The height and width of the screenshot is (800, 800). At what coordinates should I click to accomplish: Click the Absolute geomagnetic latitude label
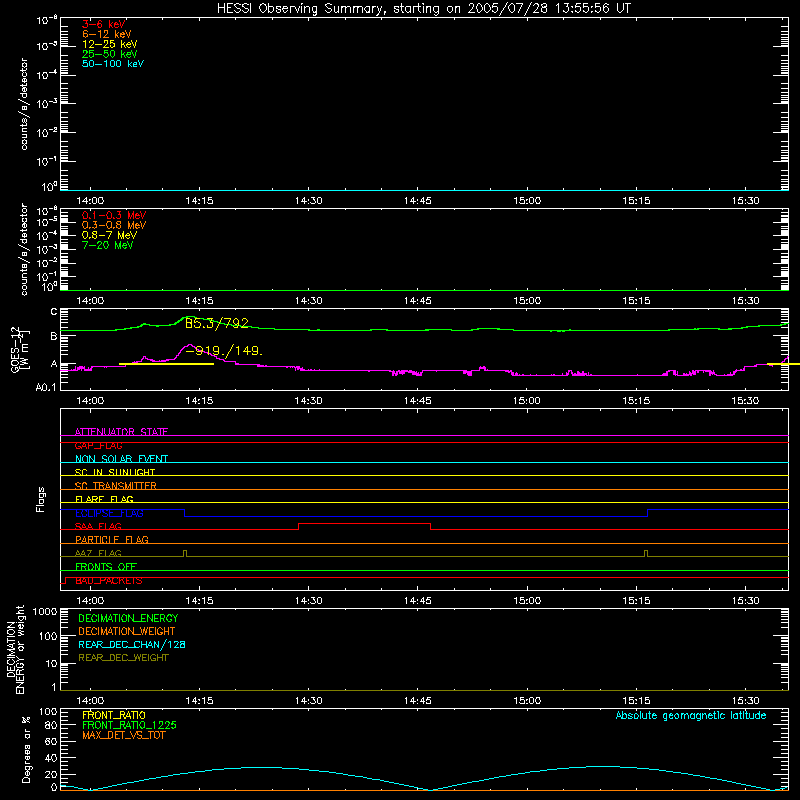point(691,715)
